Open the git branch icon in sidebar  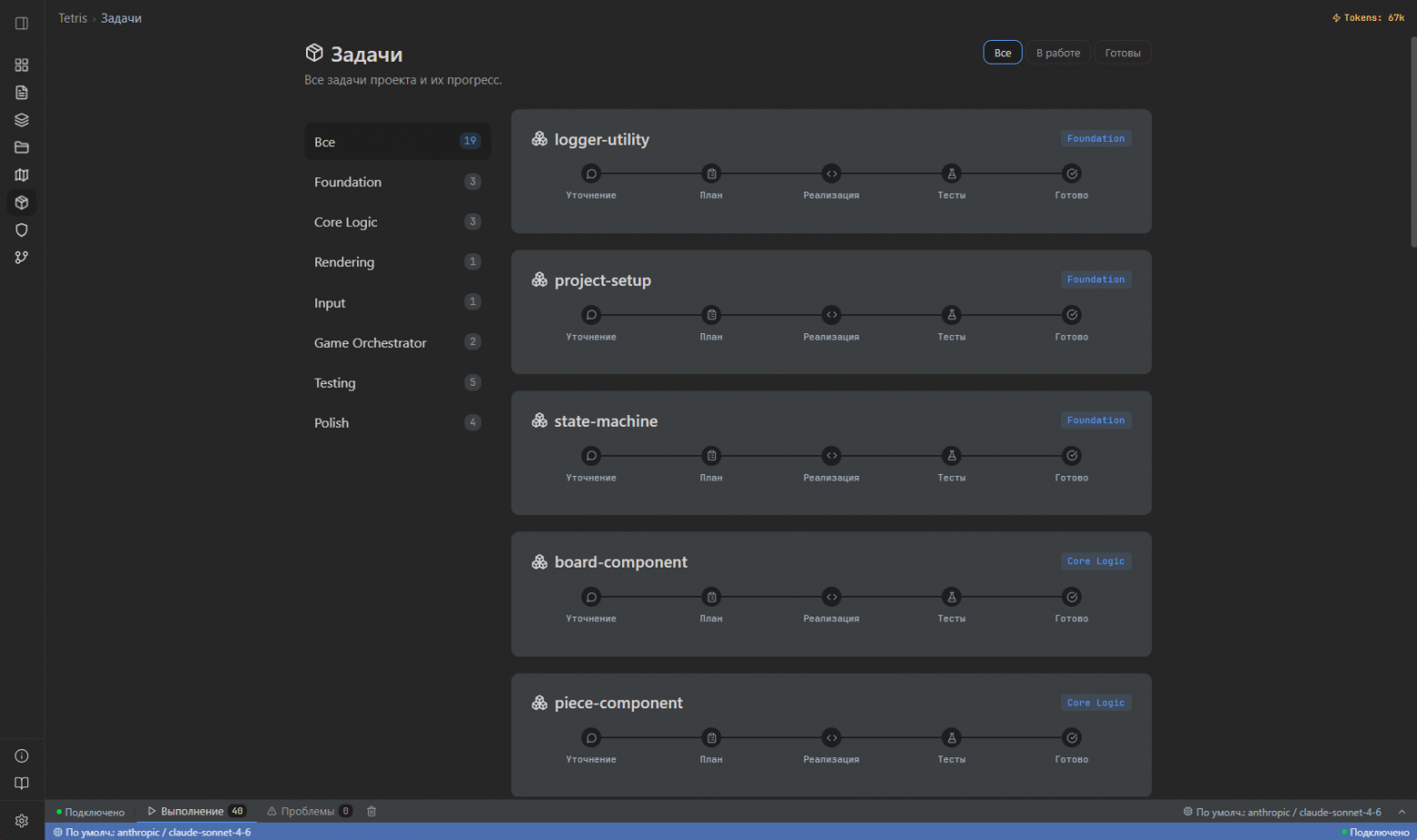click(22, 258)
